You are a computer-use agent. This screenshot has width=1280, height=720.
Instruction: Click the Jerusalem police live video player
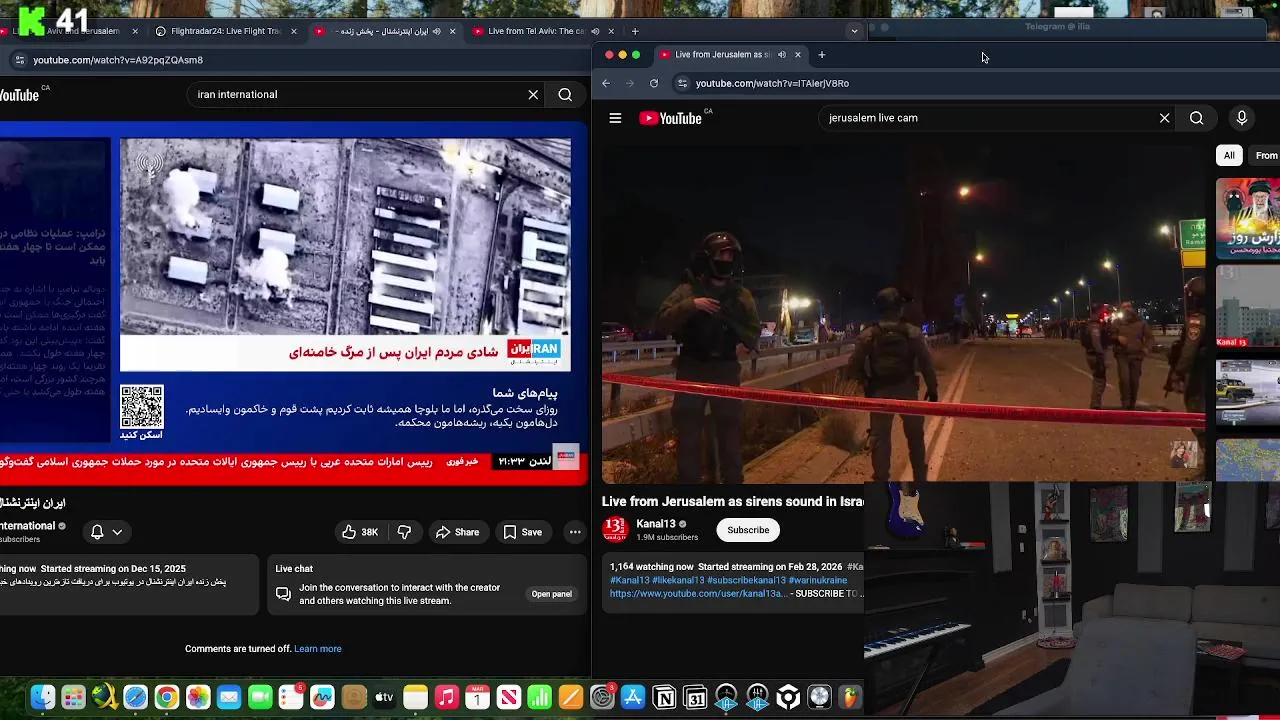coord(903,314)
